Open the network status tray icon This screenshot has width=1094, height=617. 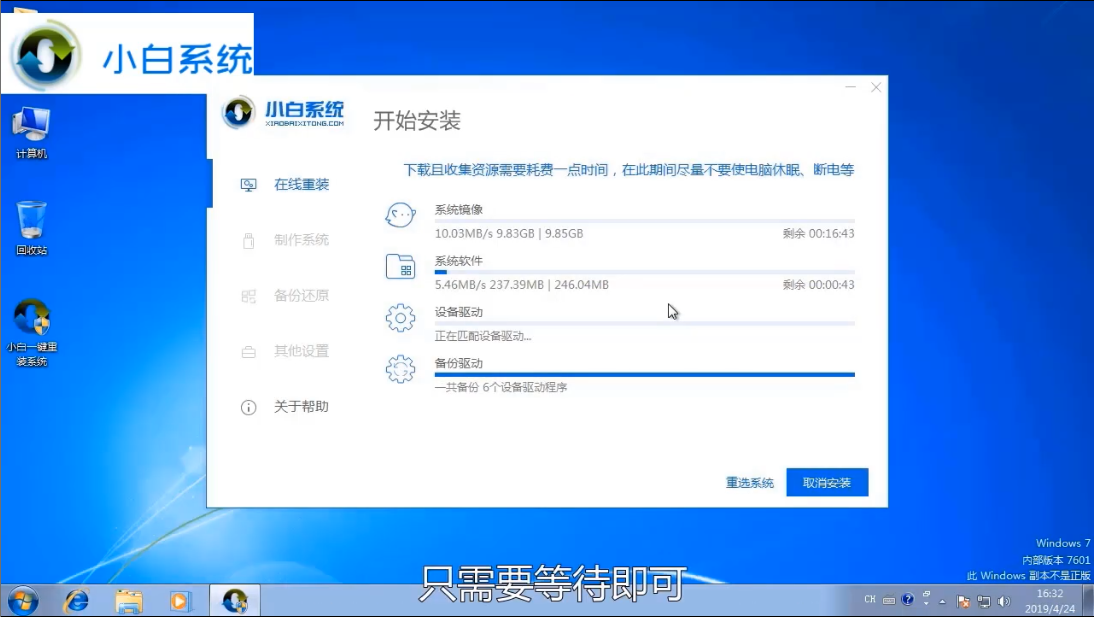(x=983, y=601)
